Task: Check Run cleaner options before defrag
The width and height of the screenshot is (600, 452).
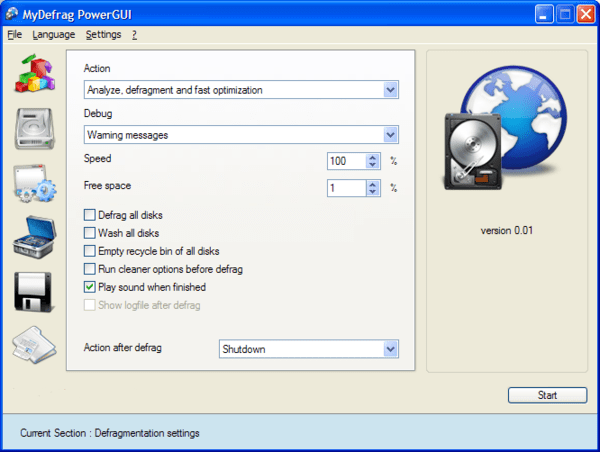Action: [90, 269]
